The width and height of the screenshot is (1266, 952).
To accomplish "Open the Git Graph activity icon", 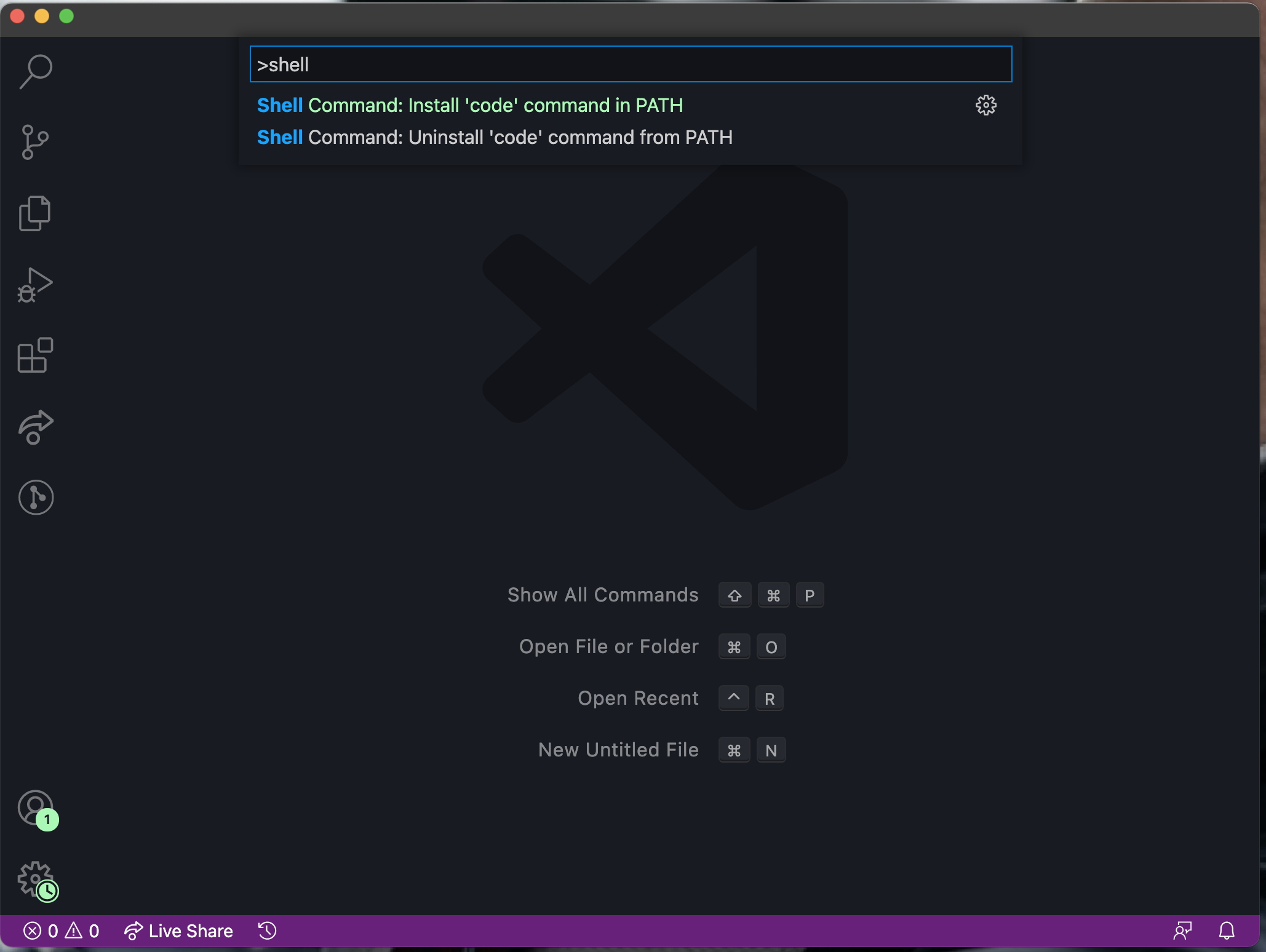I will tap(36, 498).
